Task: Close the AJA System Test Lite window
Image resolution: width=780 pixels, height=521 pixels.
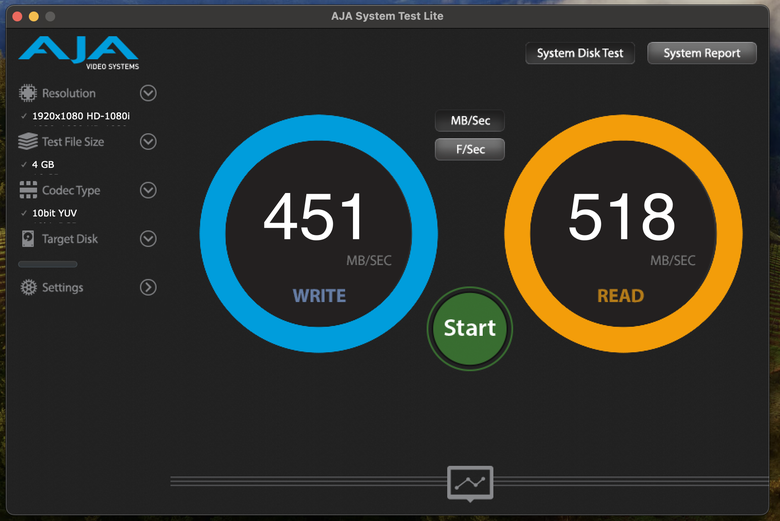Action: point(17,16)
